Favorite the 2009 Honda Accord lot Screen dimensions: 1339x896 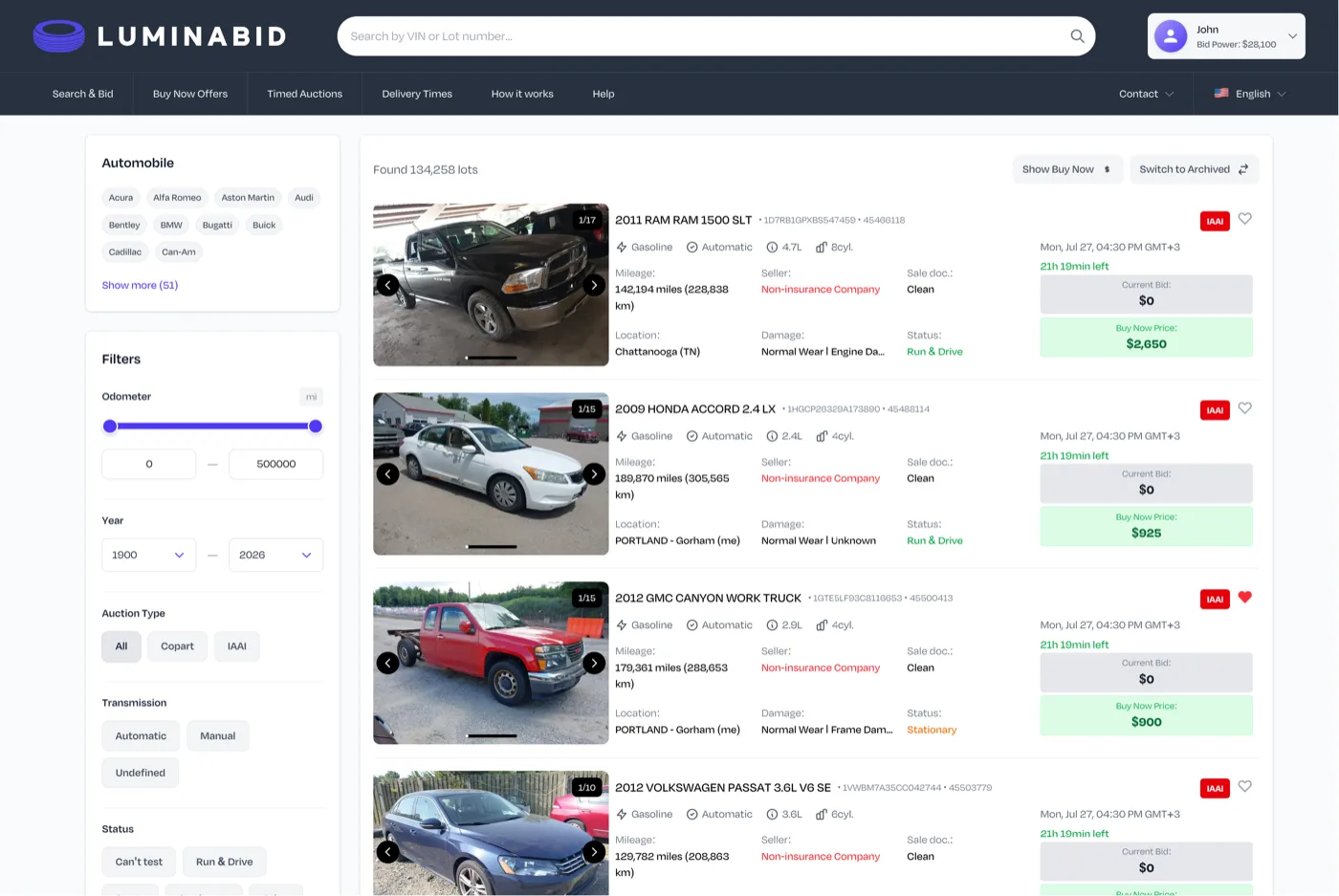[x=1244, y=408]
